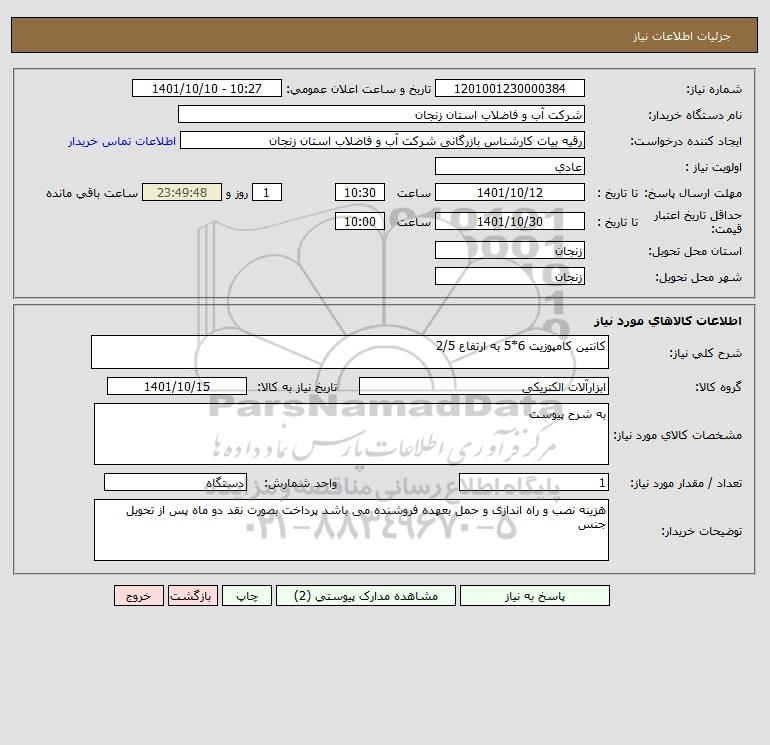
Task: Click price validity time 10:00
Action: (x=359, y=221)
